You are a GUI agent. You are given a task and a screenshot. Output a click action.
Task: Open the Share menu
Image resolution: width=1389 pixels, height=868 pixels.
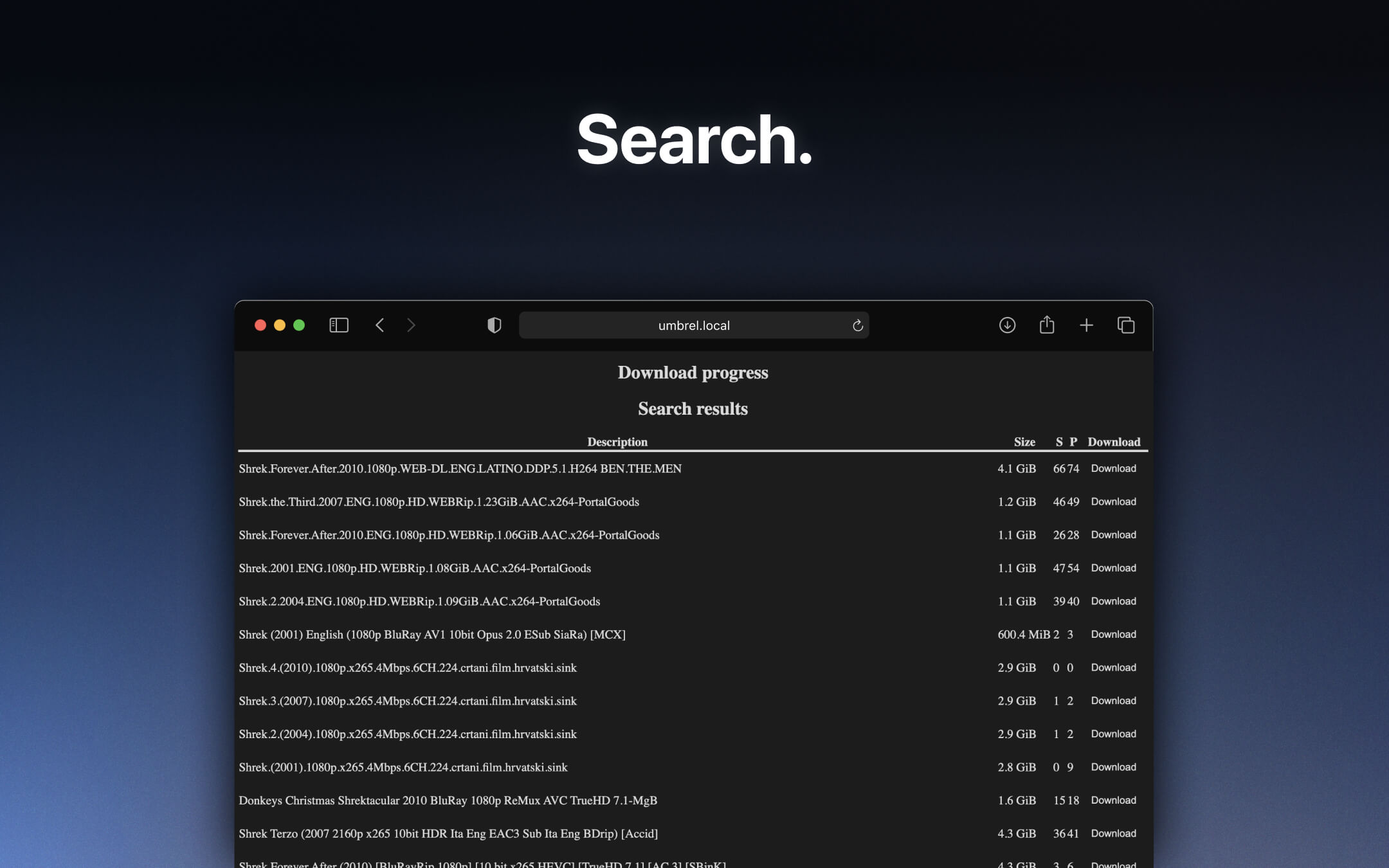pyautogui.click(x=1047, y=325)
